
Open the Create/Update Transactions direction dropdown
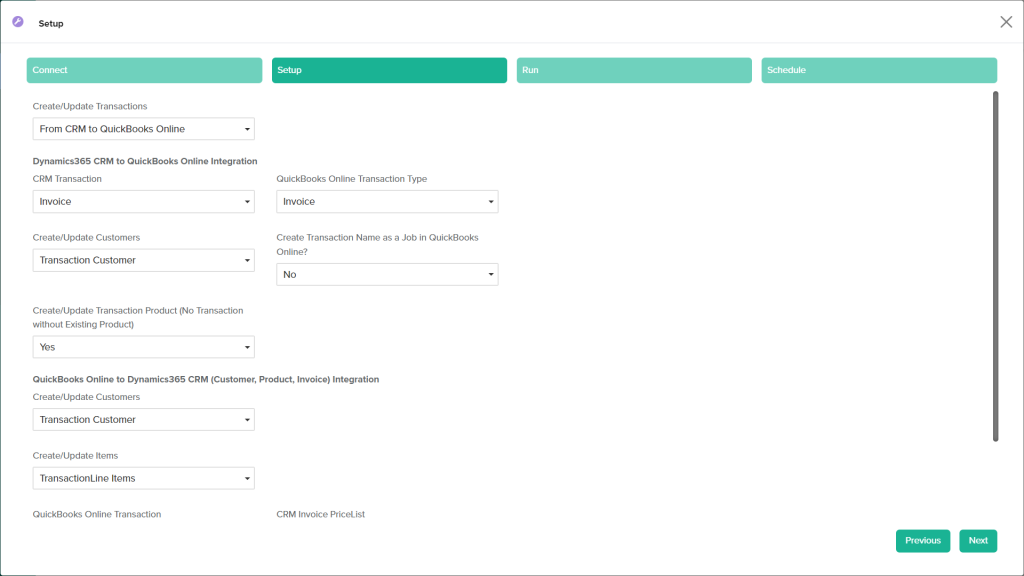coord(143,129)
